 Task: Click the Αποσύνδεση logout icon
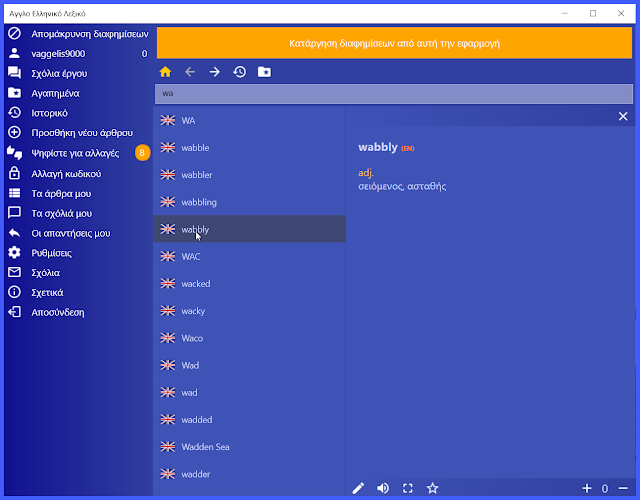pyautogui.click(x=14, y=312)
